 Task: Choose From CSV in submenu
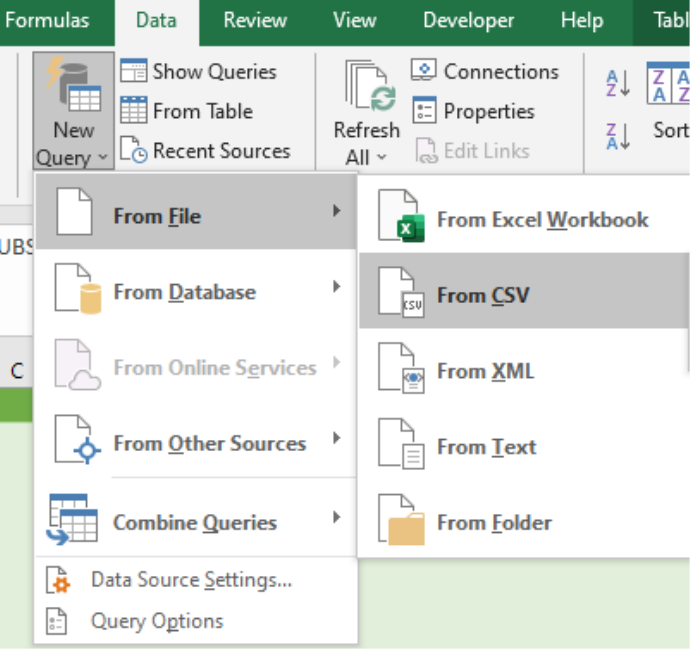pyautogui.click(x=524, y=291)
